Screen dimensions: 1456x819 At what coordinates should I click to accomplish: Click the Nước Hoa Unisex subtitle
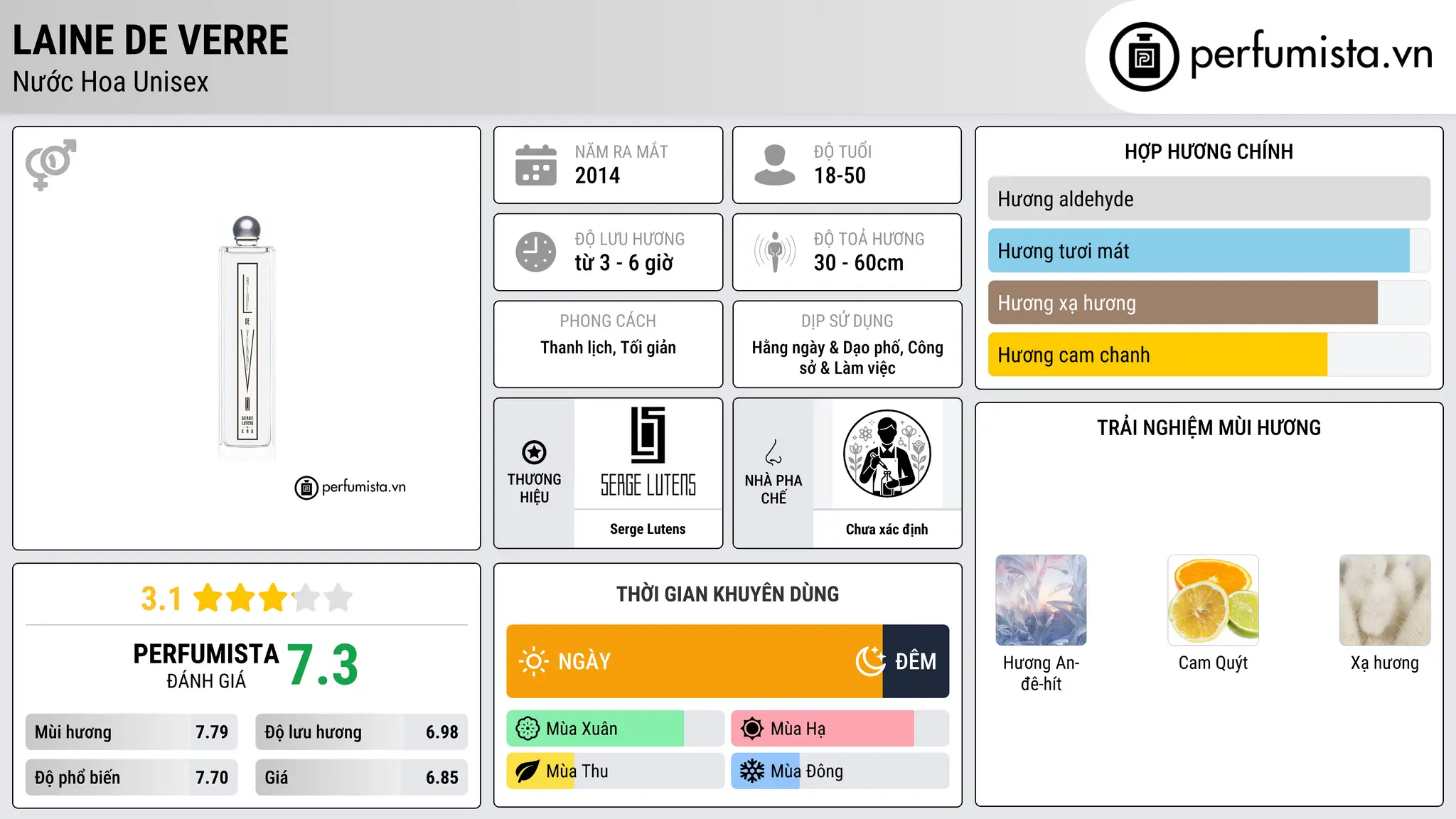pos(111,82)
